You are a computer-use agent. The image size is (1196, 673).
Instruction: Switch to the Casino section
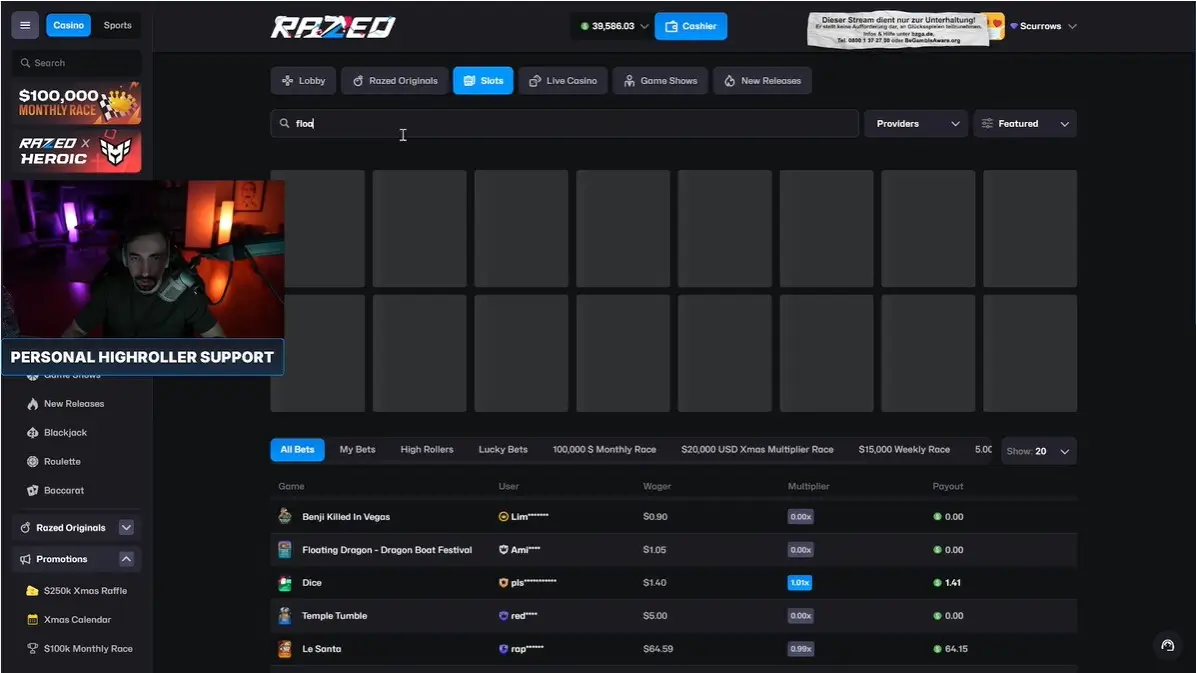point(69,25)
